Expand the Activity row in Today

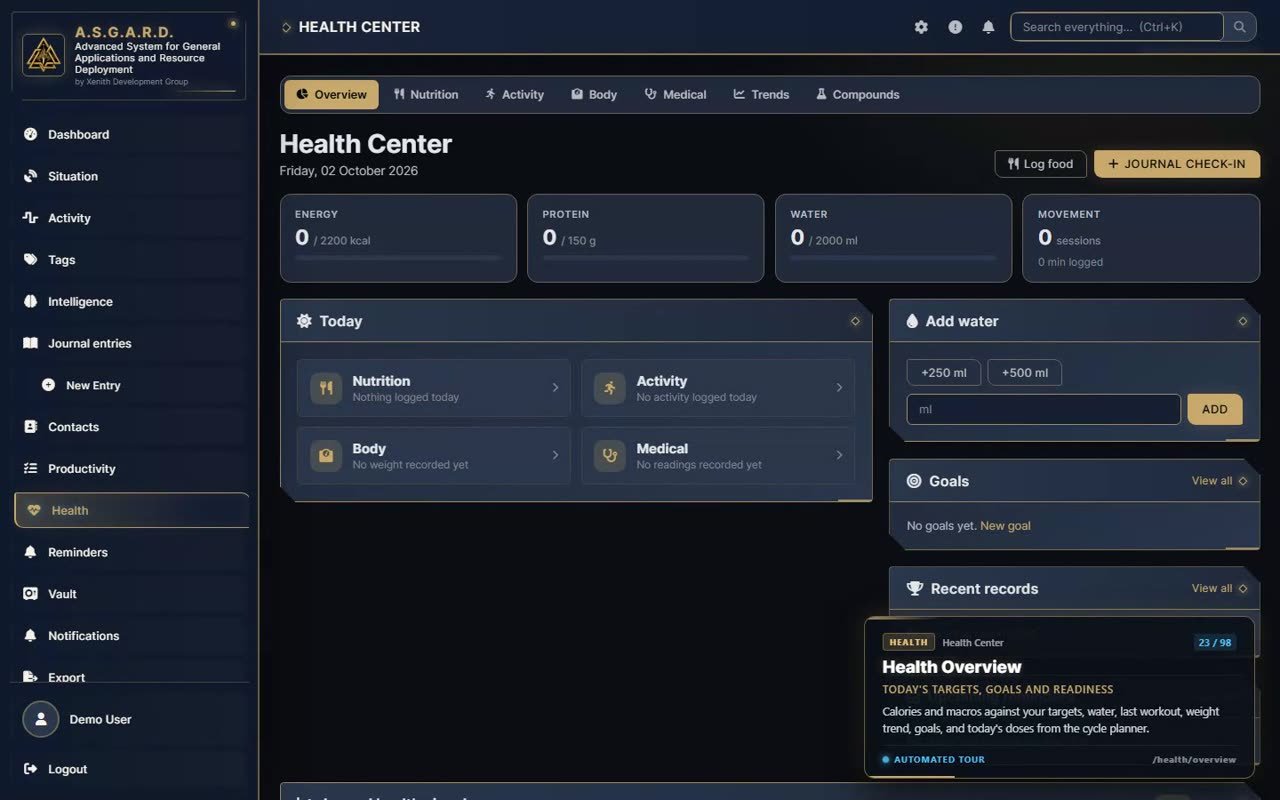pyautogui.click(x=718, y=388)
